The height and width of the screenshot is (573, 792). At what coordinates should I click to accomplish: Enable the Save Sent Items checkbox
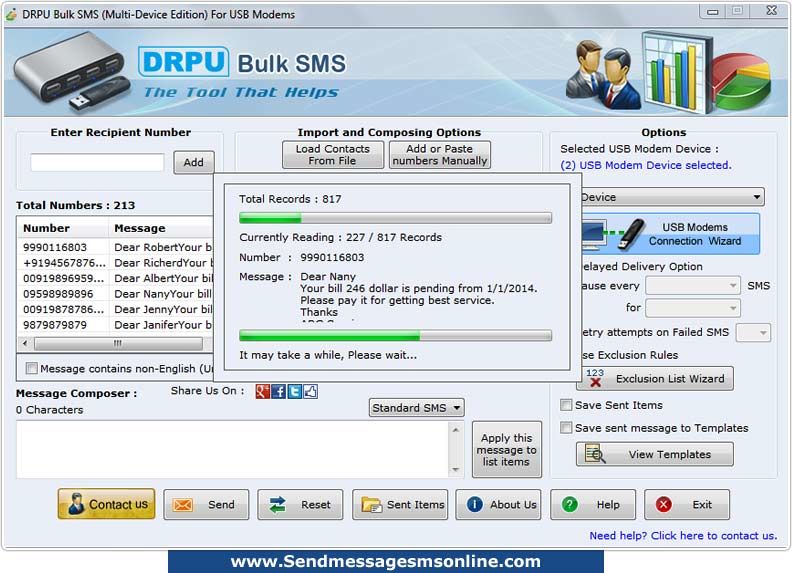coord(566,405)
